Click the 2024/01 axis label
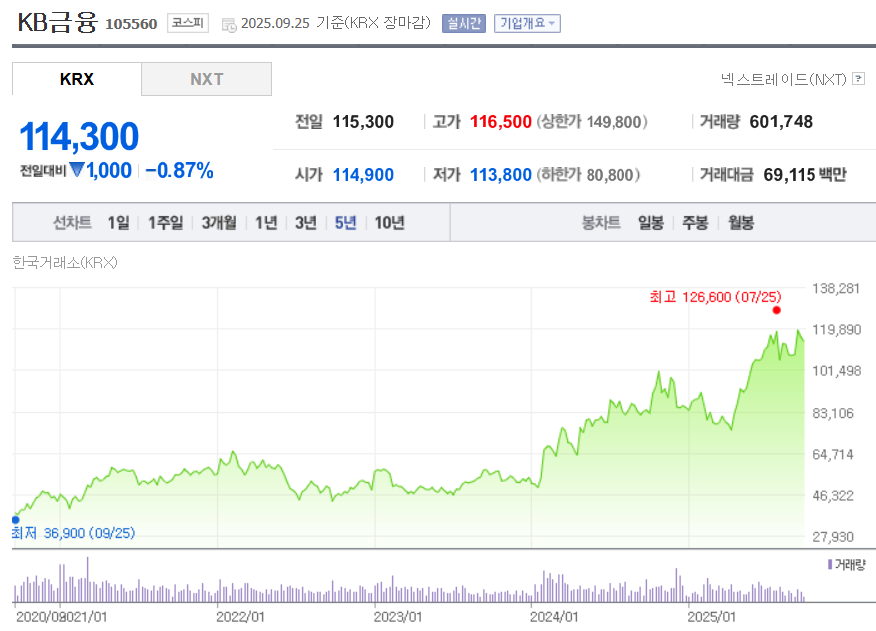This screenshot has width=876, height=631. [x=554, y=617]
